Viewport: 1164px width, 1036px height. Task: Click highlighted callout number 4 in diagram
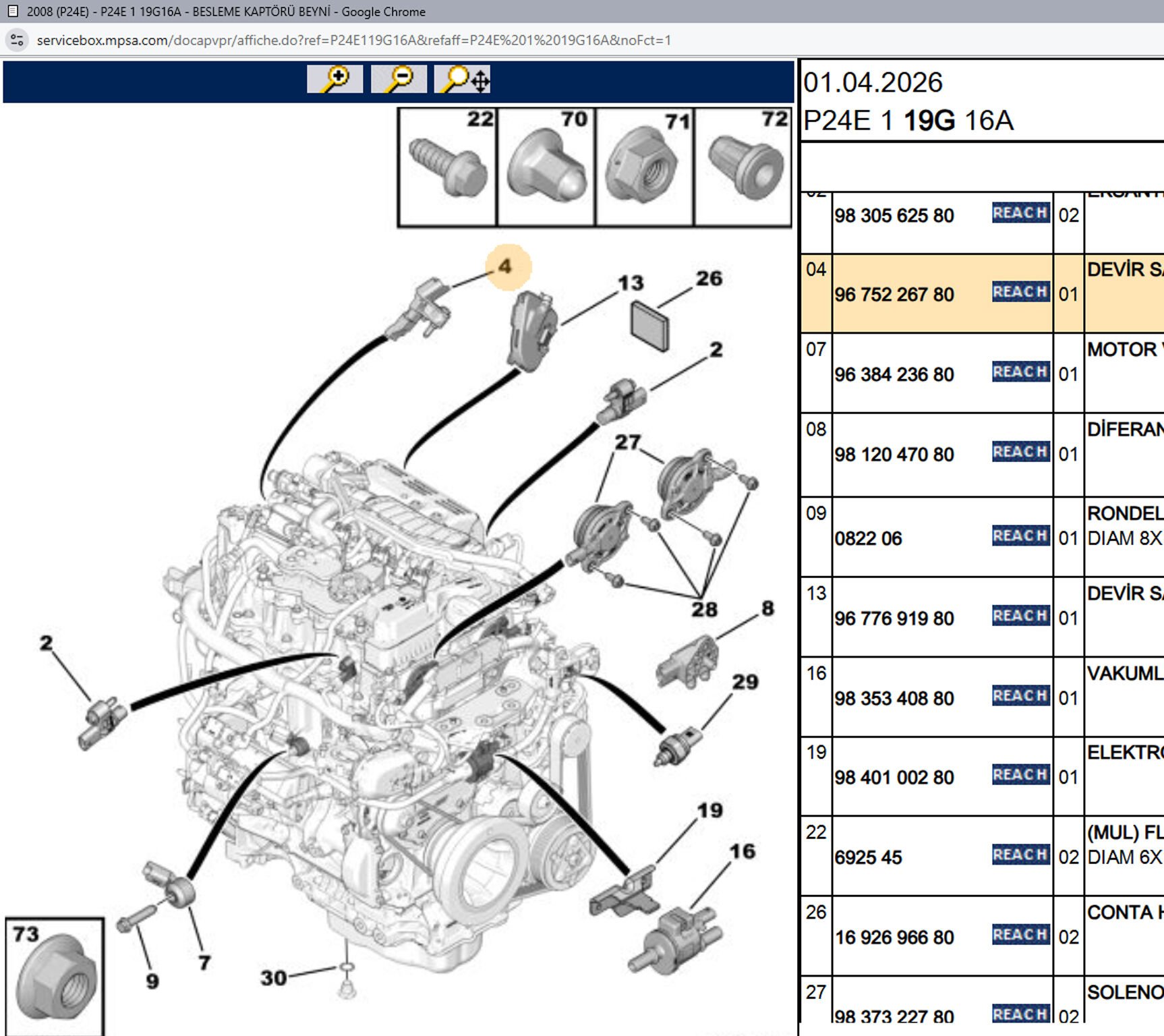tap(506, 266)
